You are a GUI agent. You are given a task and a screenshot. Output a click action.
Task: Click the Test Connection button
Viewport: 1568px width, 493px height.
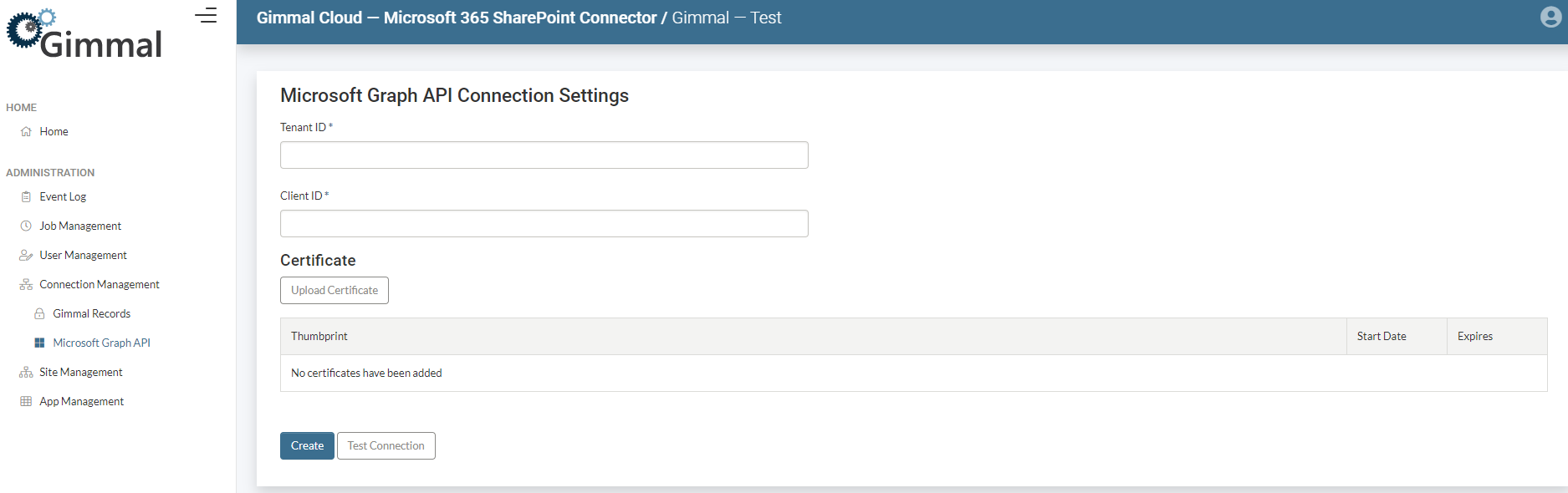point(386,446)
